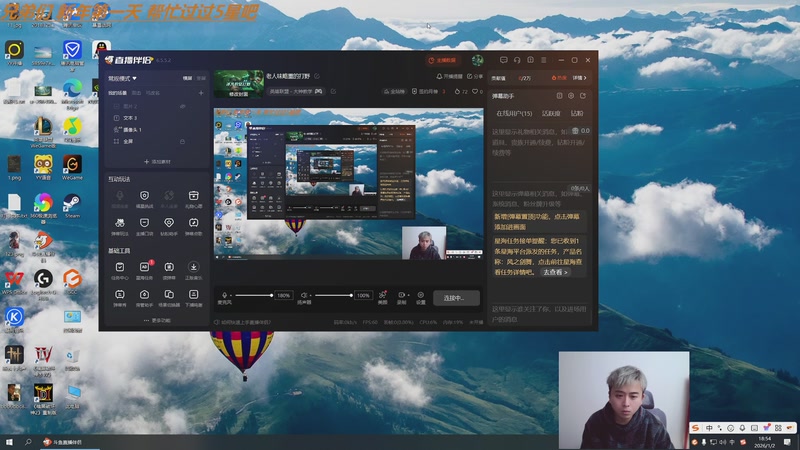Switch to 竖屏 portrait mode

coord(201,79)
